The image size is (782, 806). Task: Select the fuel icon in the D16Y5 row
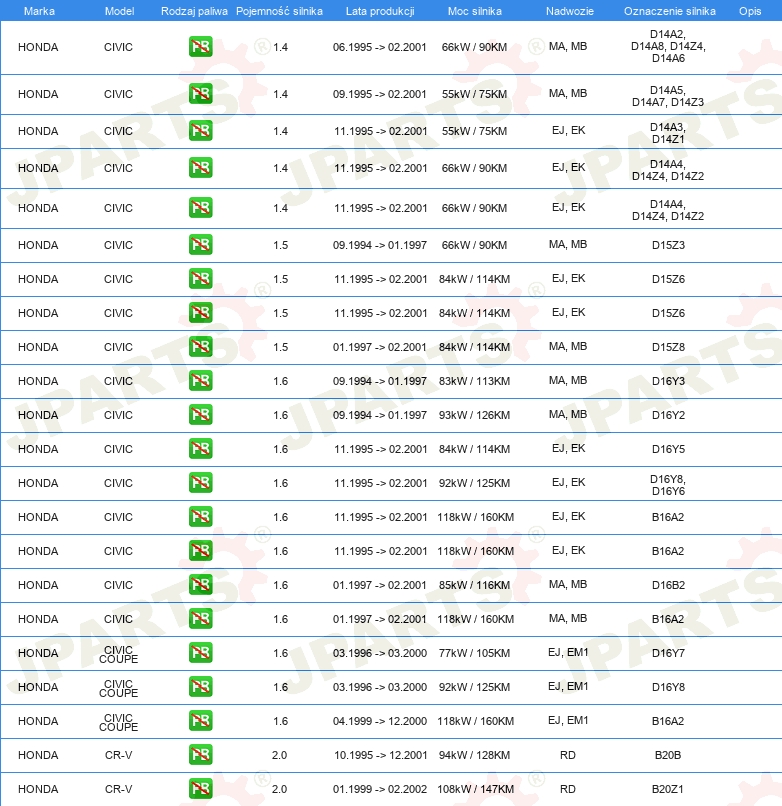(x=201, y=449)
